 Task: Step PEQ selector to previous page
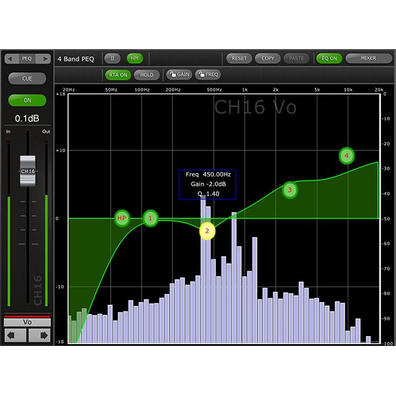pyautogui.click(x=11, y=59)
